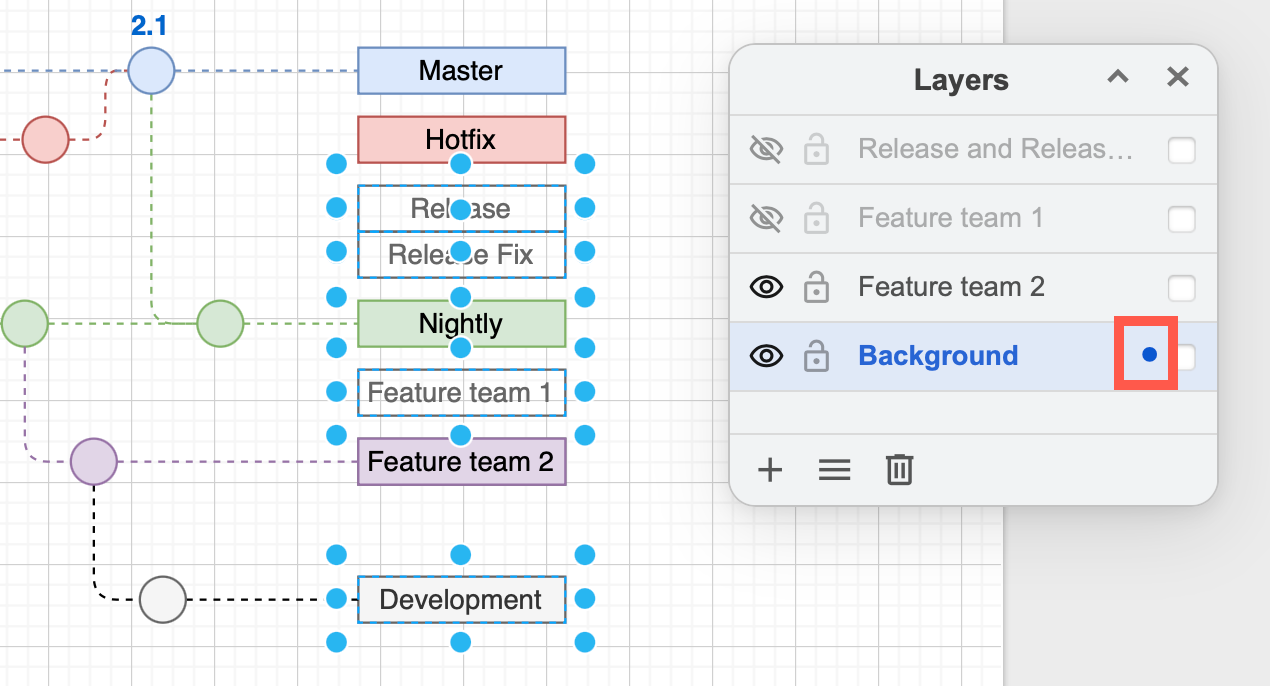This screenshot has width=1270, height=686.
Task: Select the Background layer name
Action: (x=938, y=356)
